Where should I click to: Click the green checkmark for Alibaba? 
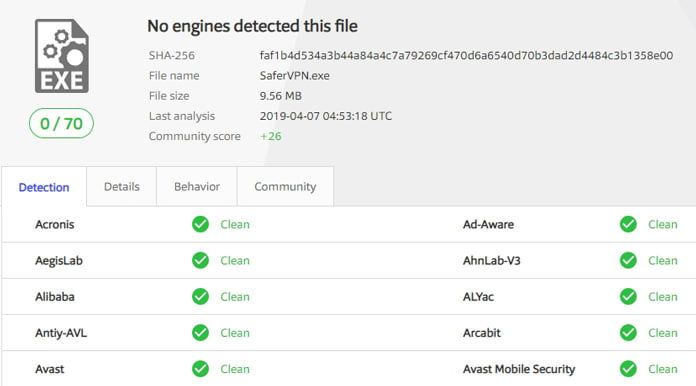coord(200,296)
